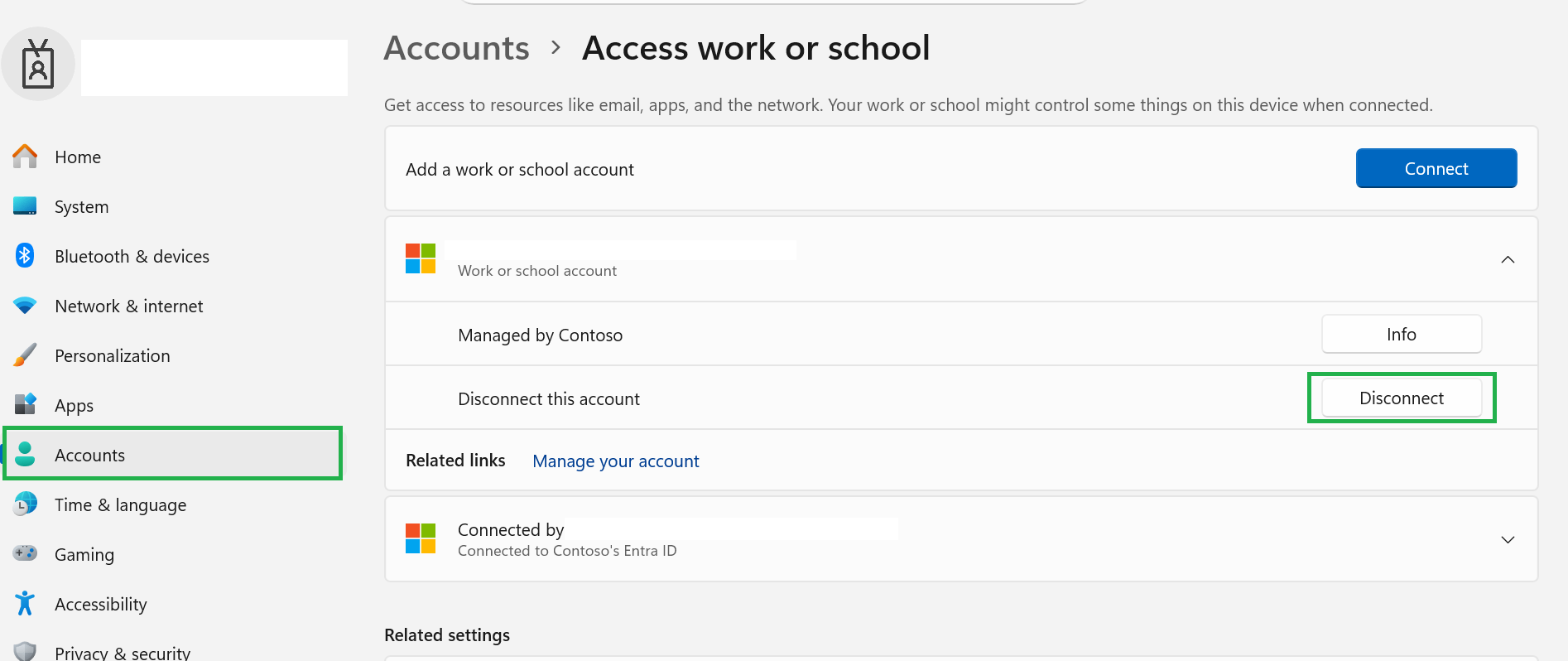
Task: Select the System monitor icon
Action: [x=25, y=205]
